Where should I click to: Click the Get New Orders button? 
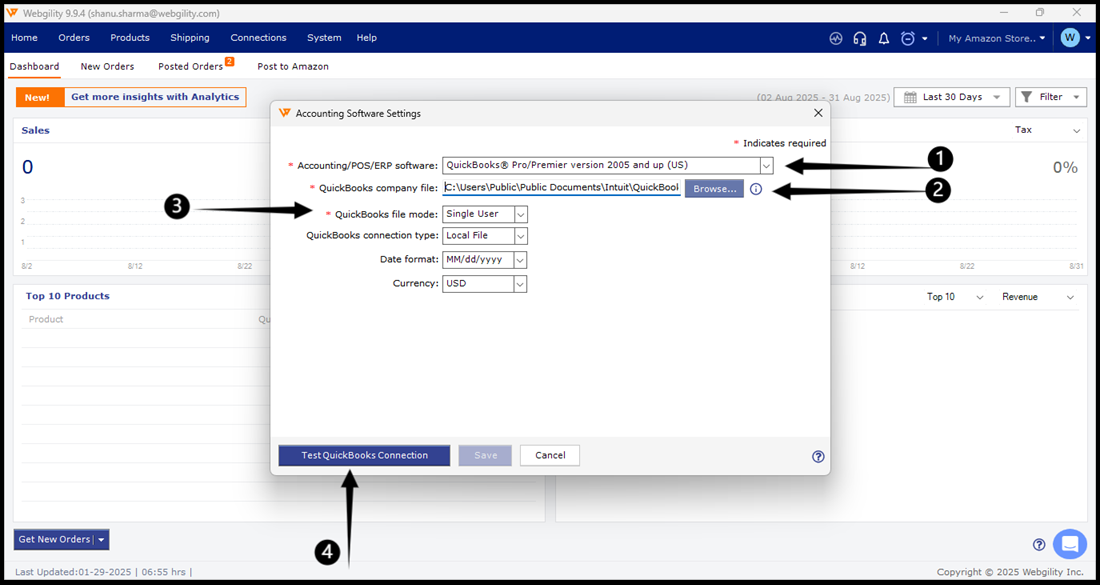54,539
